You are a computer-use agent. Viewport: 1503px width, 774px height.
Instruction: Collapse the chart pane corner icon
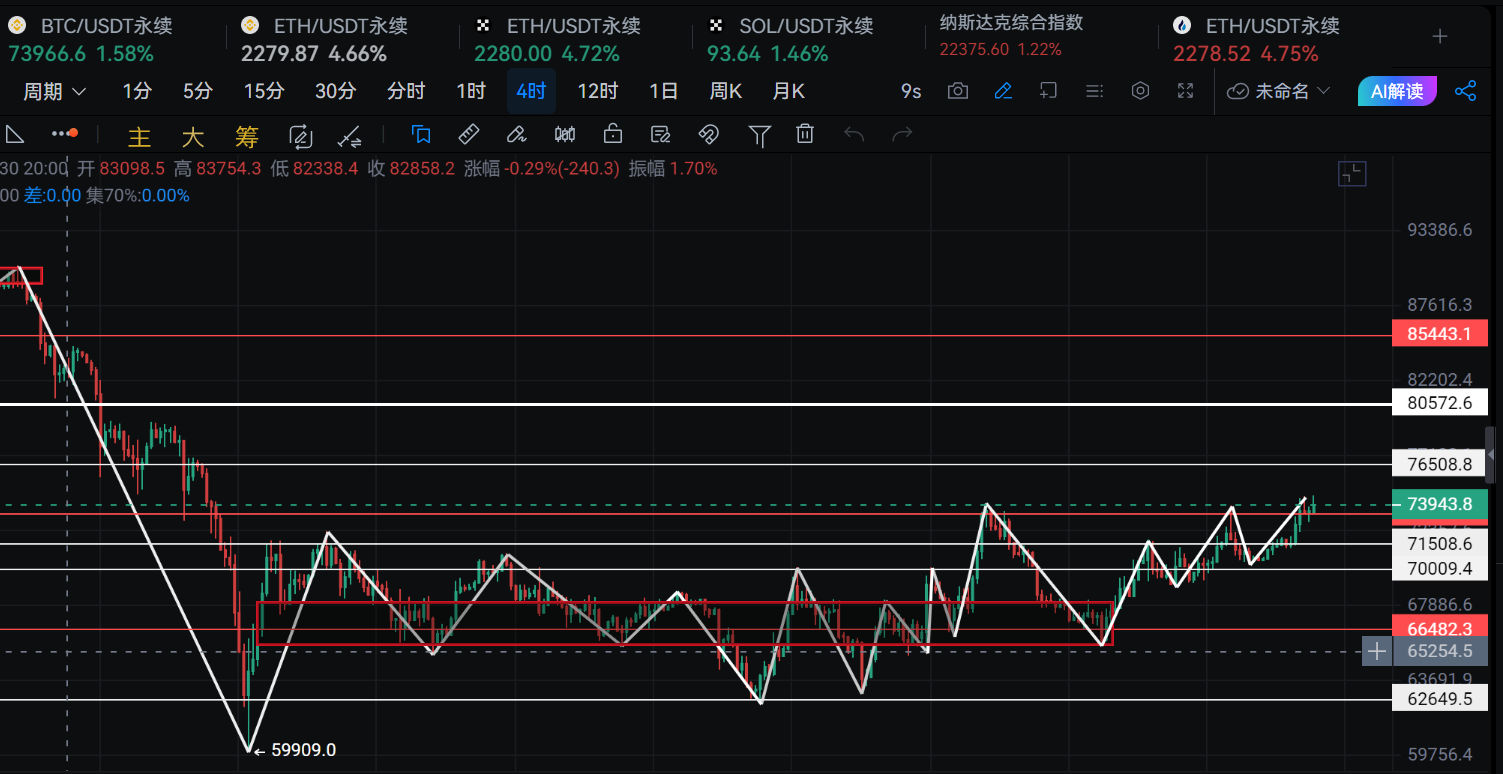coord(1351,174)
